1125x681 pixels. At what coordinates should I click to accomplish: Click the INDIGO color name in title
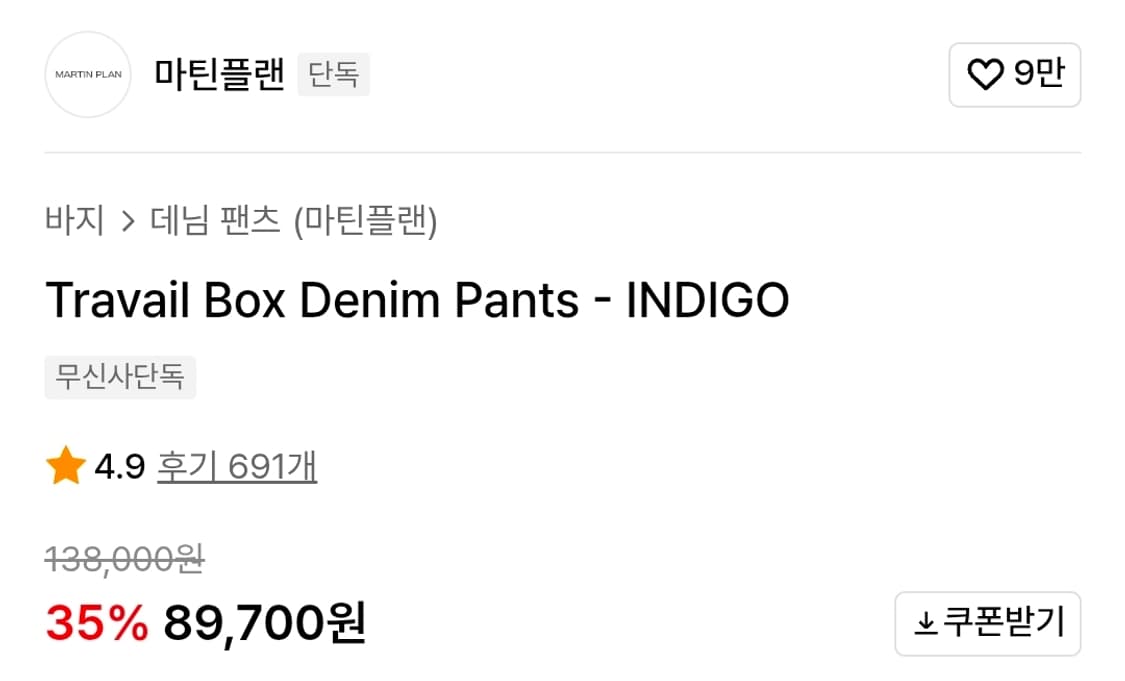[x=708, y=300]
